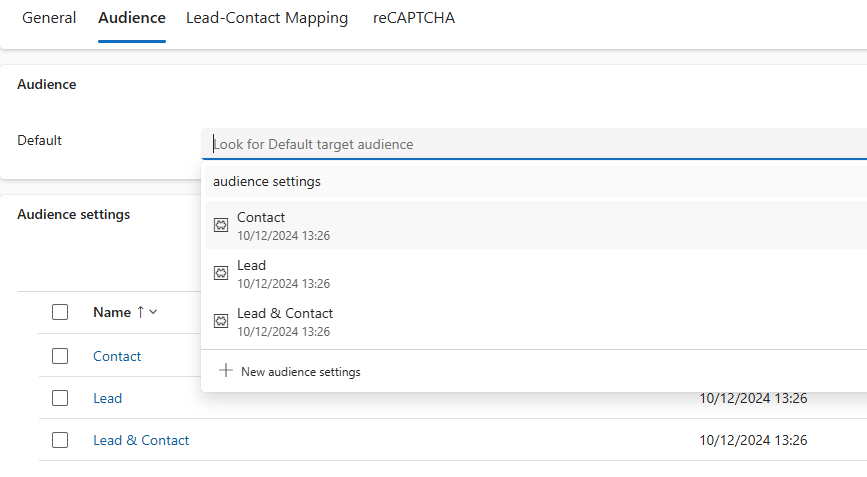Select the Lead & Contact row checkbox
Screen dimensions: 867x477
tap(60, 440)
